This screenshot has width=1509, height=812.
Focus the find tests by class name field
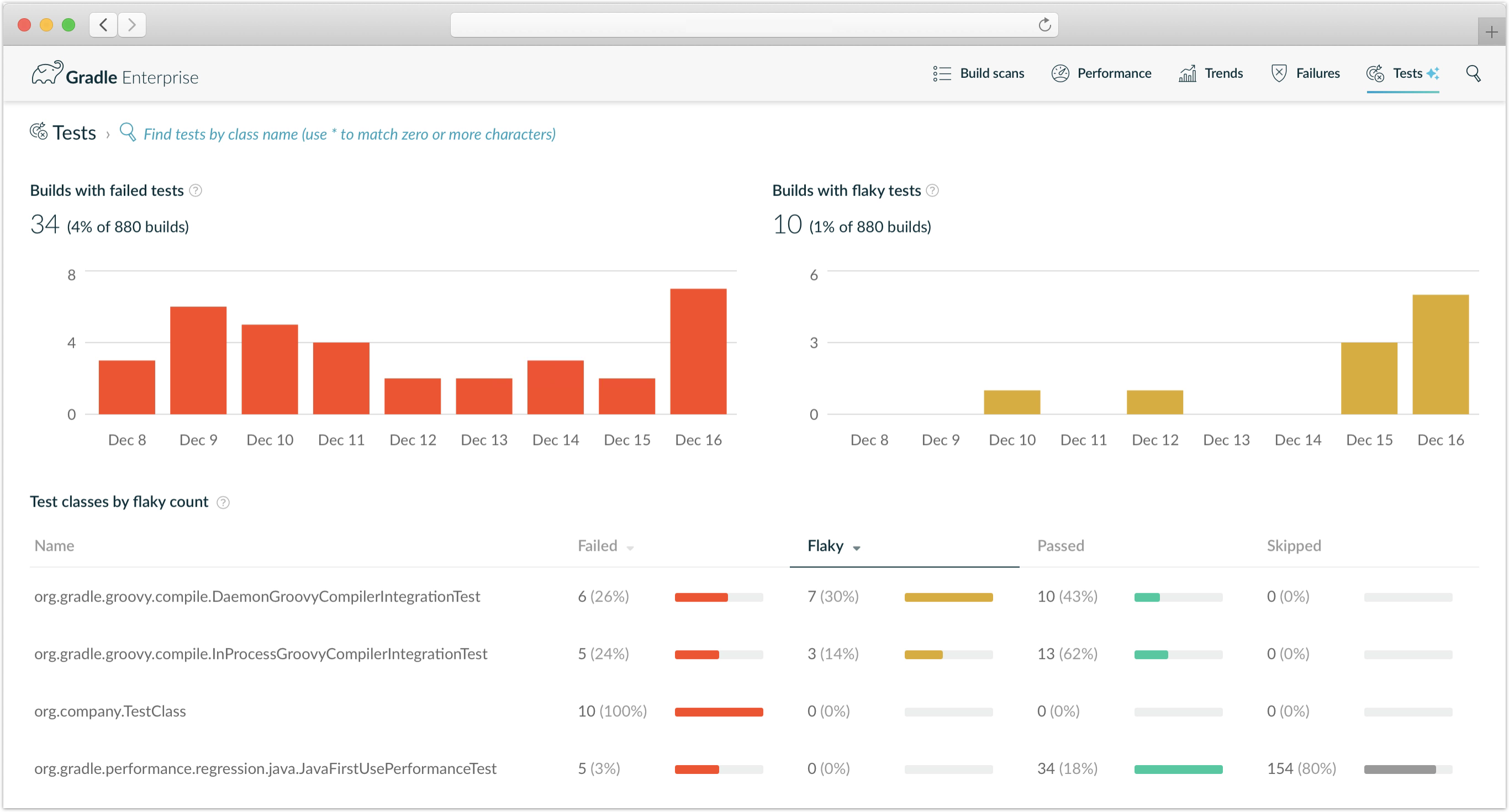point(349,135)
